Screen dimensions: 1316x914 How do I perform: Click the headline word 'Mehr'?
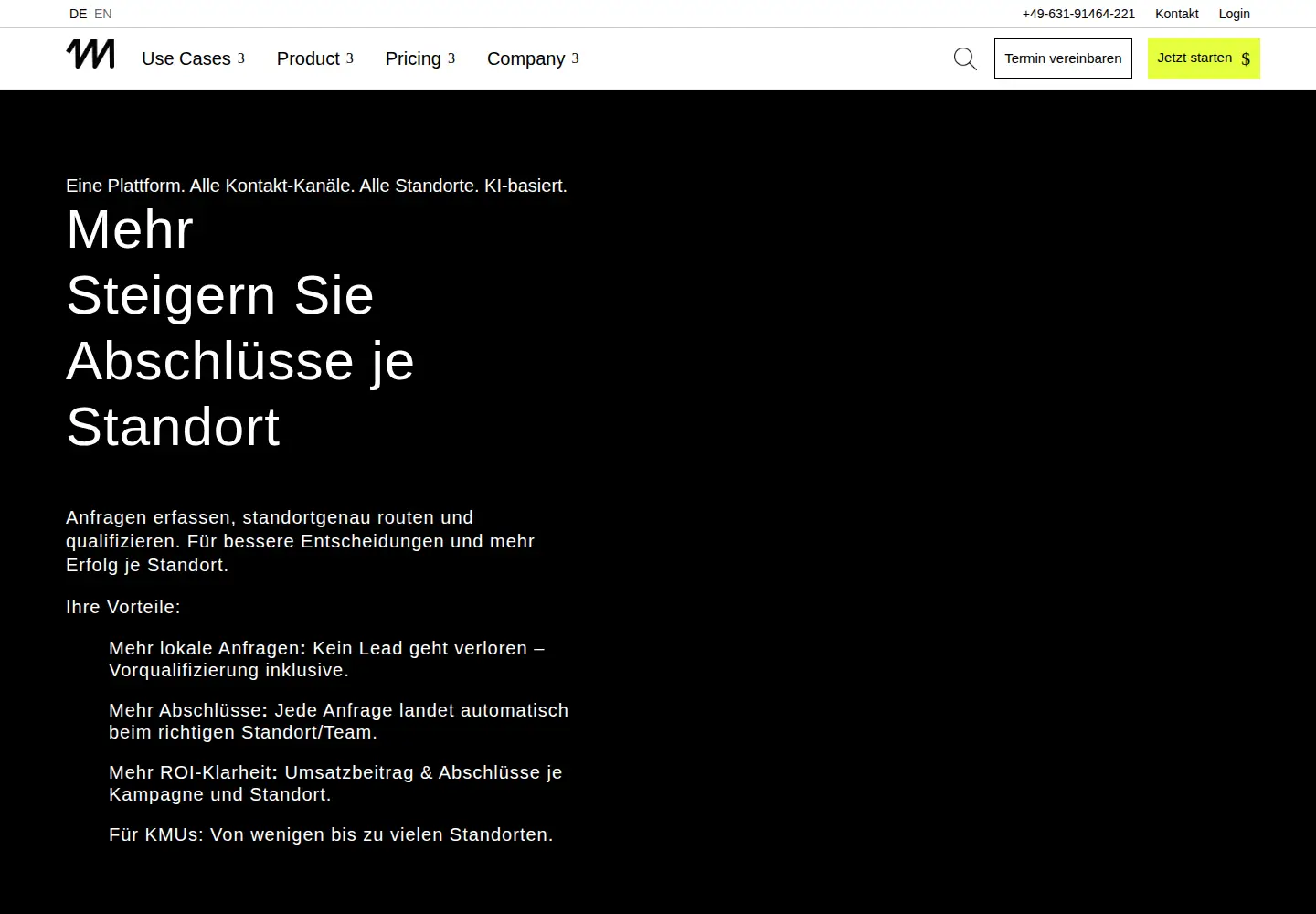coord(130,228)
